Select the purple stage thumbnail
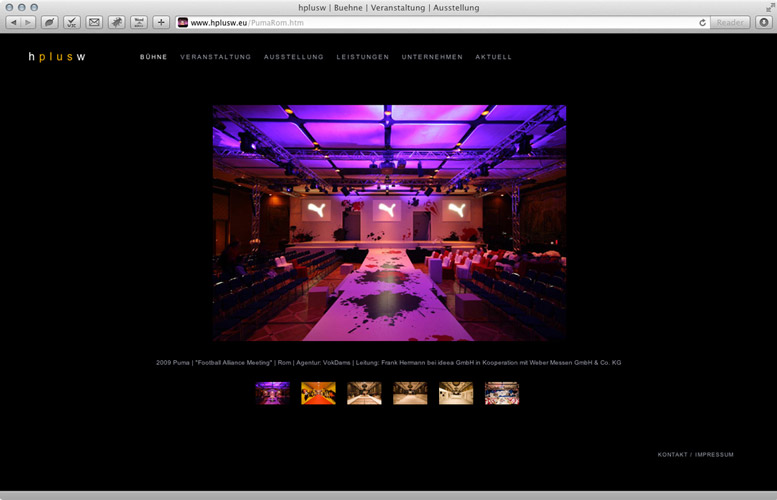Viewport: 777px width, 500px height. [272, 393]
